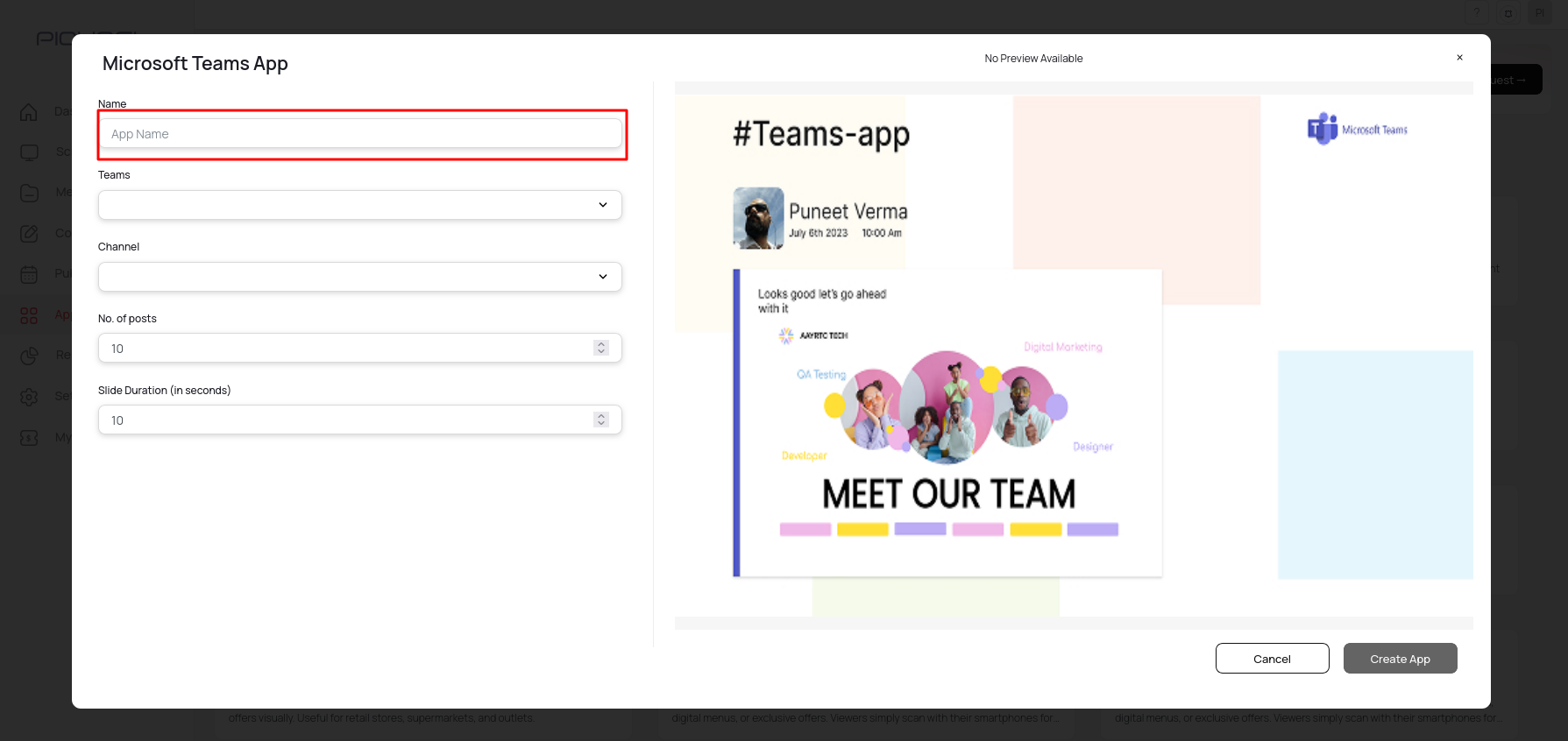1568x741 pixels.
Task: Click the Media folder icon in sidebar
Action: point(29,193)
